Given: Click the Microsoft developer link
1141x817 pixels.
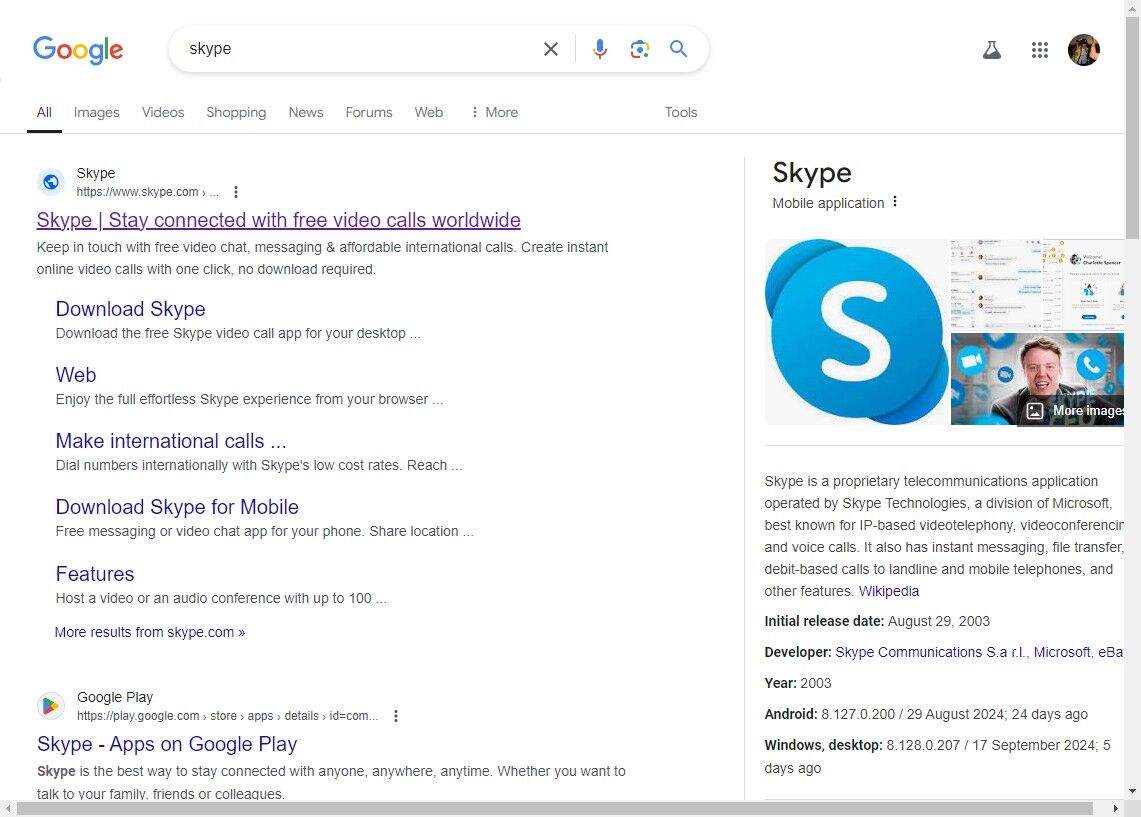Looking at the screenshot, I should (1062, 653).
